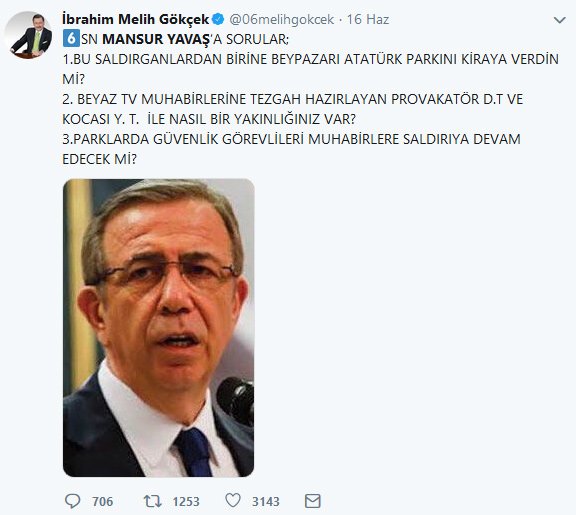View the 1253 retweets count
Screen dimensions: 576x515
point(186,501)
